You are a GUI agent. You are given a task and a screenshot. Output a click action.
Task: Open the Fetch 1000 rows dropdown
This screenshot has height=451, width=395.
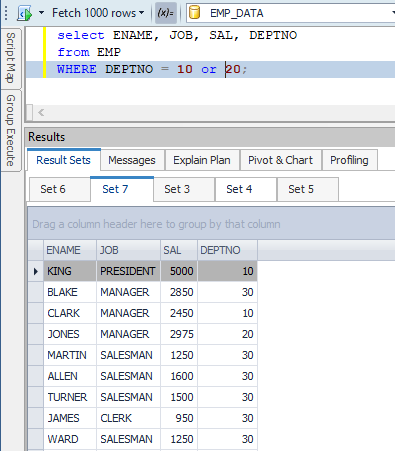98,13
